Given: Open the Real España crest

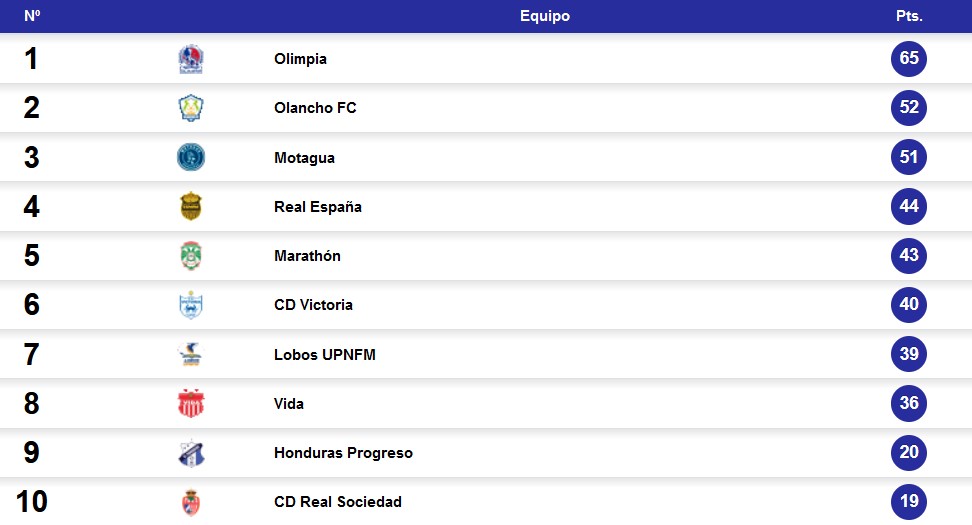Looking at the screenshot, I should 191,206.
